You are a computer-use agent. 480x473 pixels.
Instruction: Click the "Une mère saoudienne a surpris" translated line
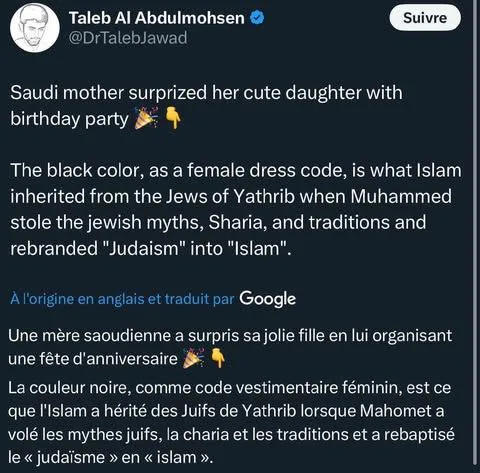[230, 335]
